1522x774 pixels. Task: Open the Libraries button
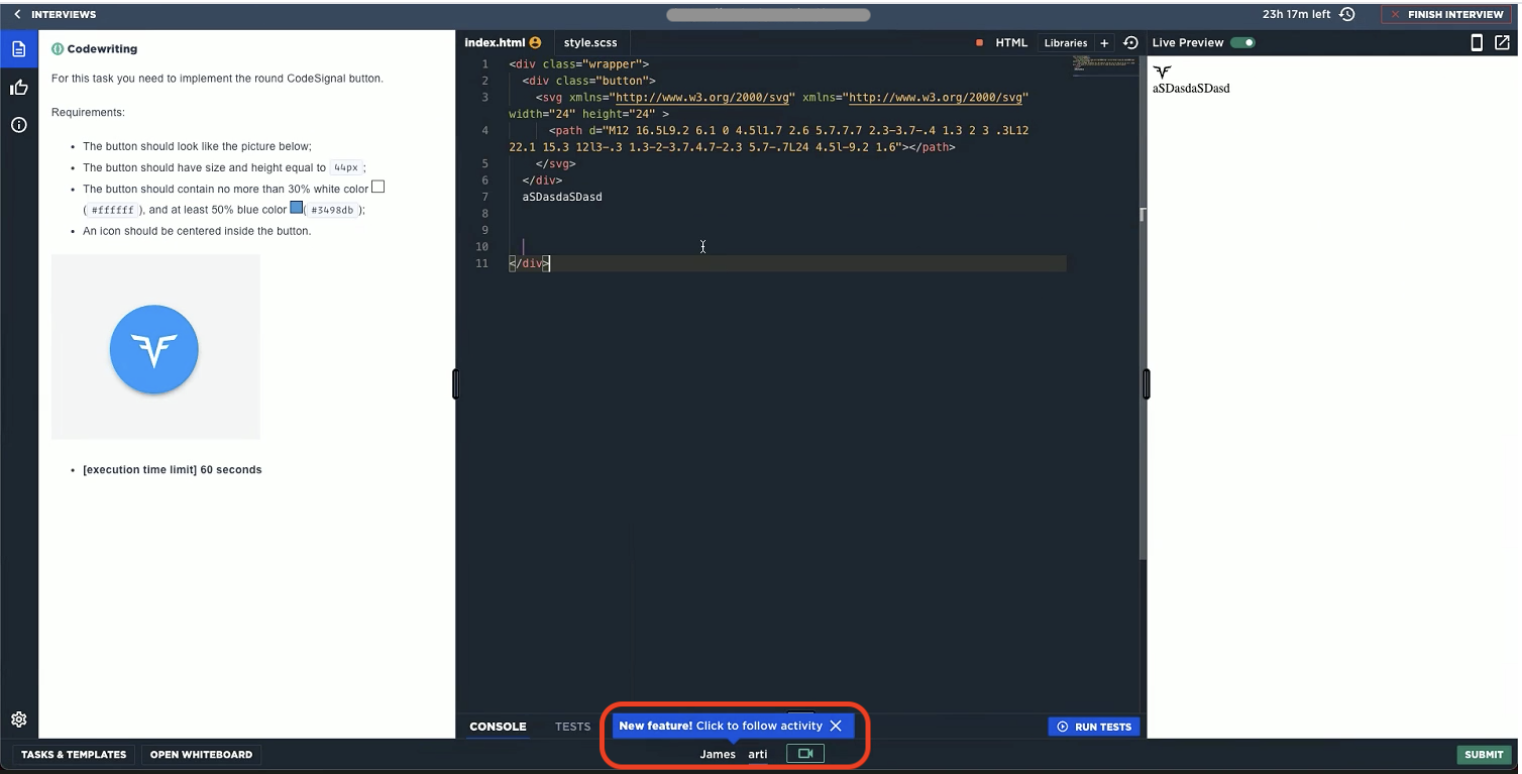pos(1065,43)
